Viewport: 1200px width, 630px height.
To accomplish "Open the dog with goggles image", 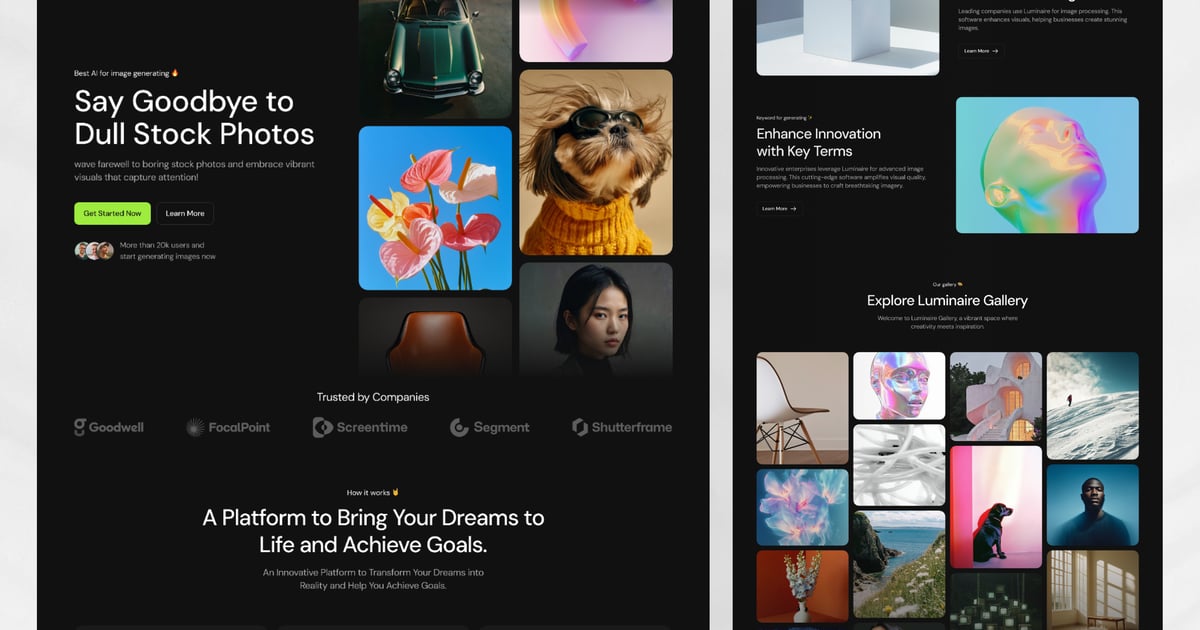I will click(596, 162).
